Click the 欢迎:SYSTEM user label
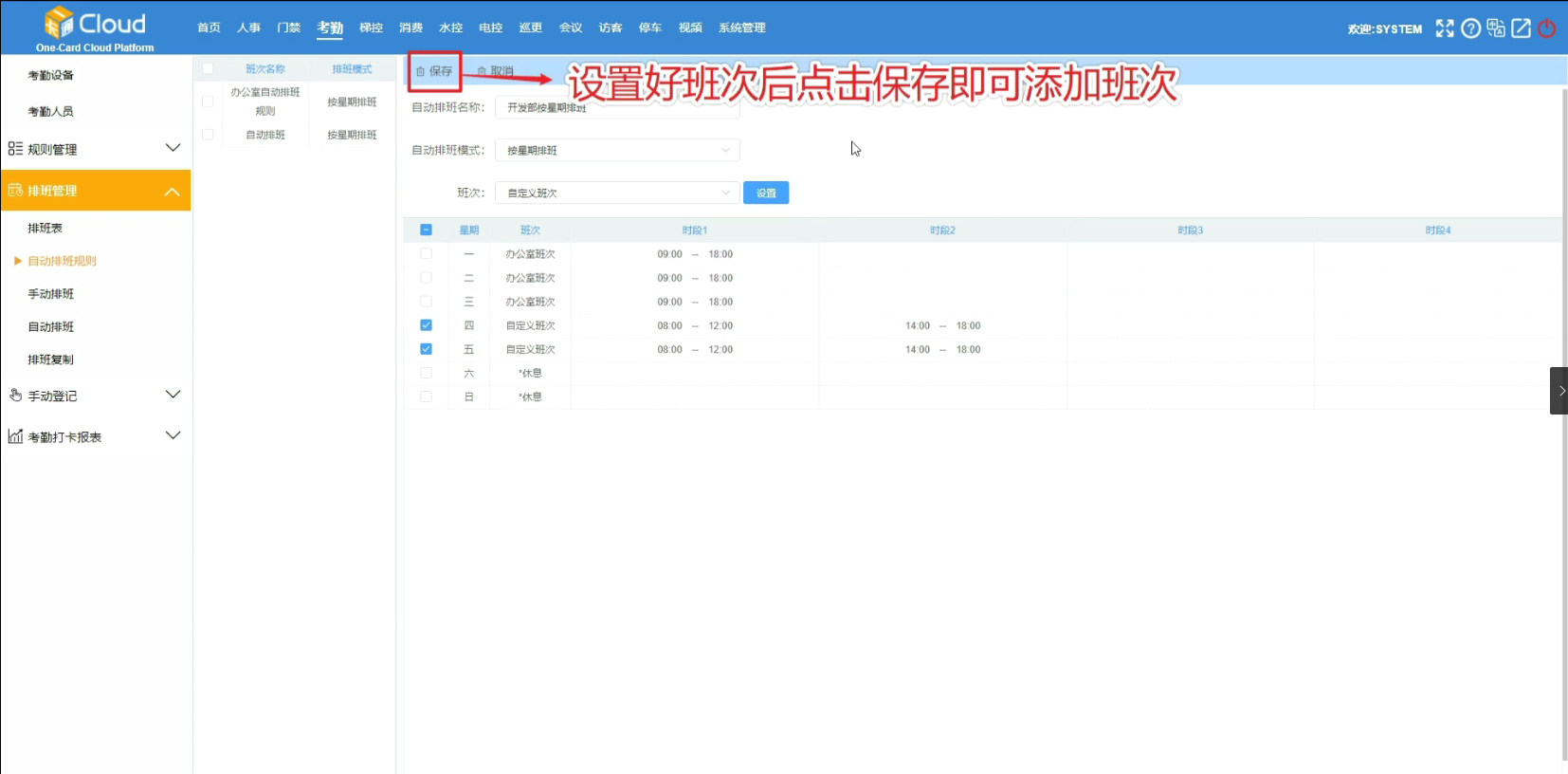 pyautogui.click(x=1385, y=29)
